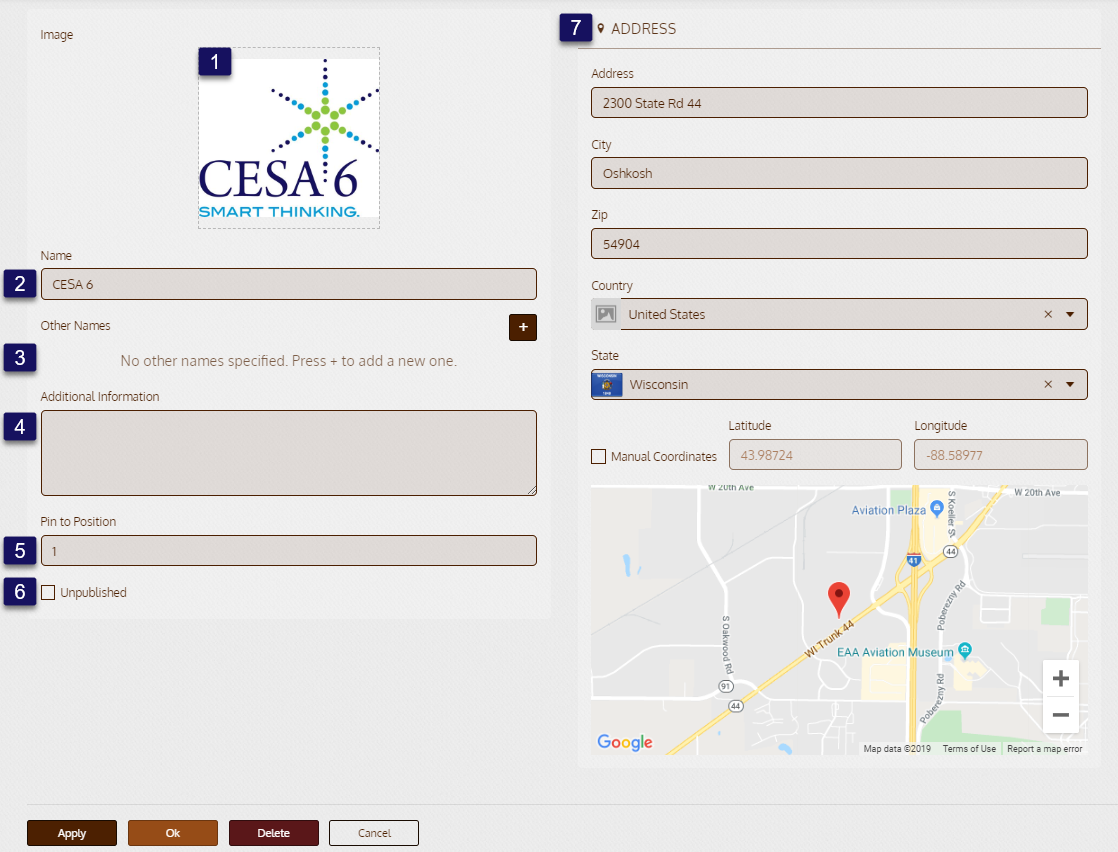1118x852 pixels.
Task: Open the map Terms of Use link
Action: click(x=969, y=749)
